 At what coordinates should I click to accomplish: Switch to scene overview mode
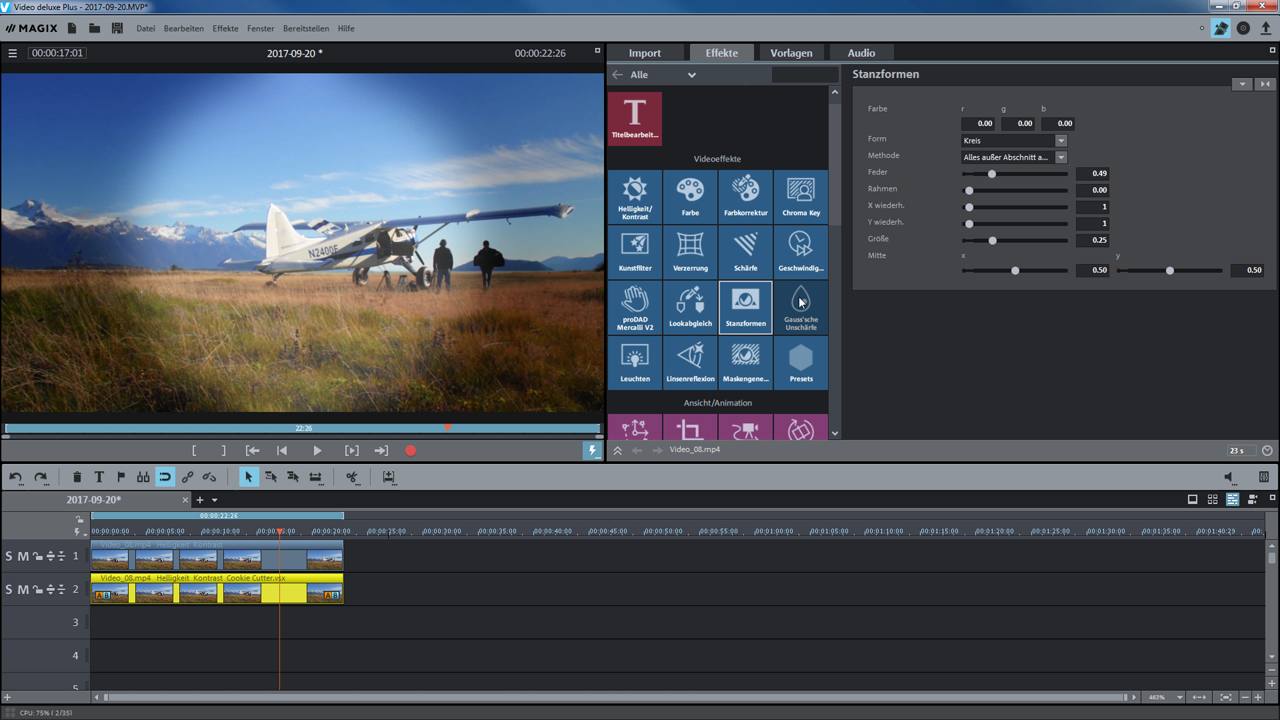click(x=1212, y=499)
